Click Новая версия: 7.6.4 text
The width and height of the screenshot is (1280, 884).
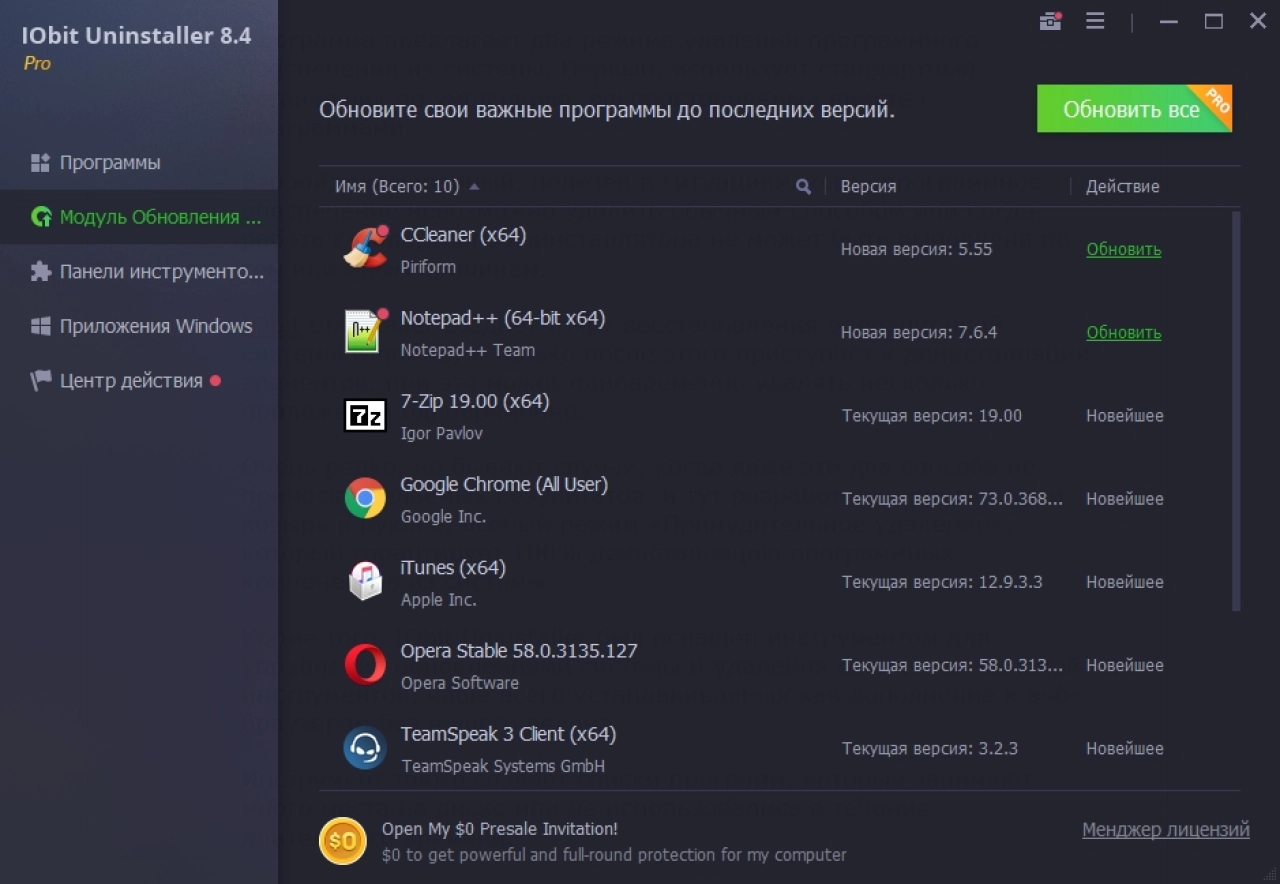pyautogui.click(x=919, y=332)
